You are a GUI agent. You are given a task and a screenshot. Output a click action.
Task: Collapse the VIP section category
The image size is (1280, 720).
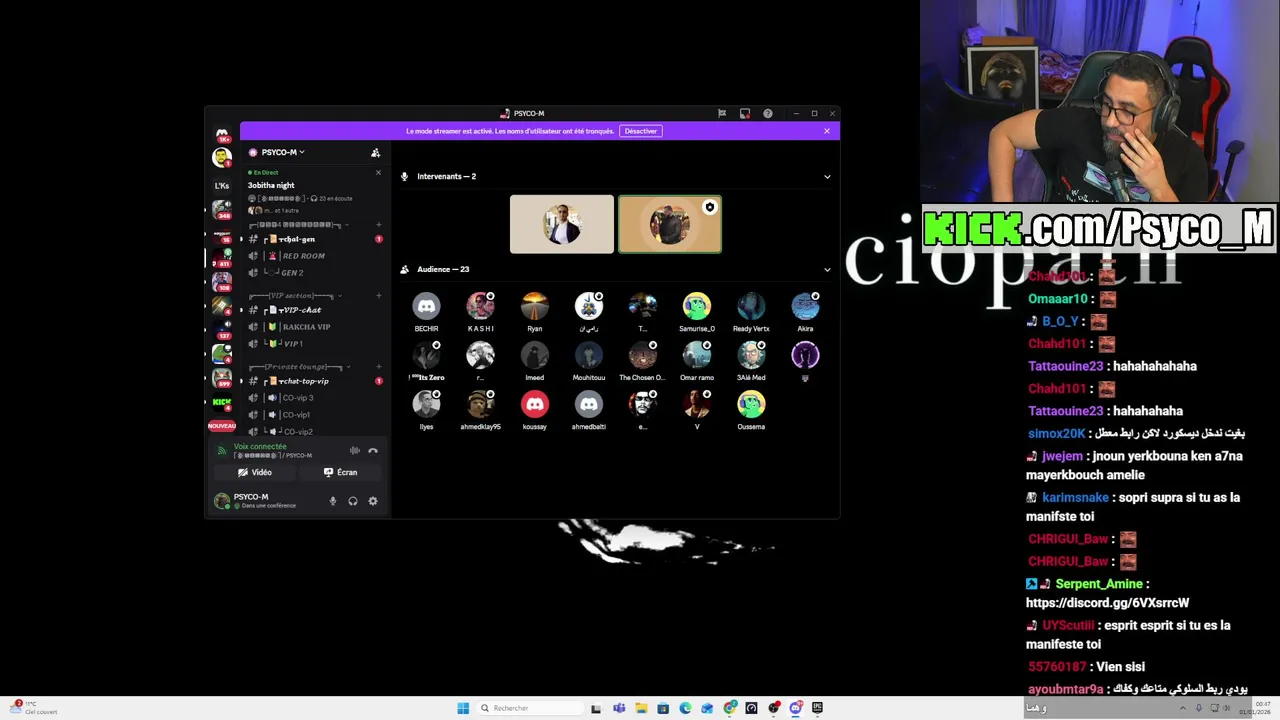[294, 296]
